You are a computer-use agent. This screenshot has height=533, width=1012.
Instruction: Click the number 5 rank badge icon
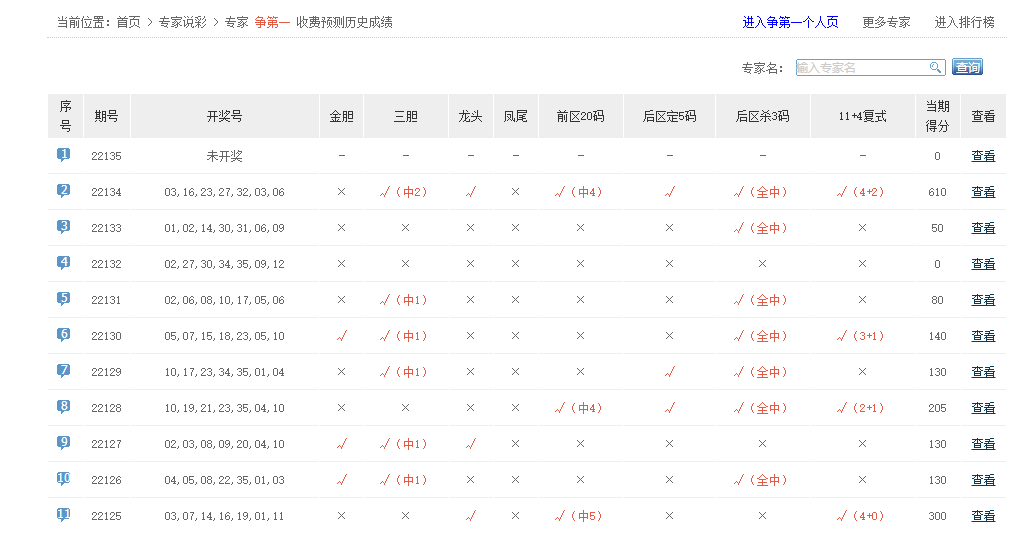coord(64,299)
